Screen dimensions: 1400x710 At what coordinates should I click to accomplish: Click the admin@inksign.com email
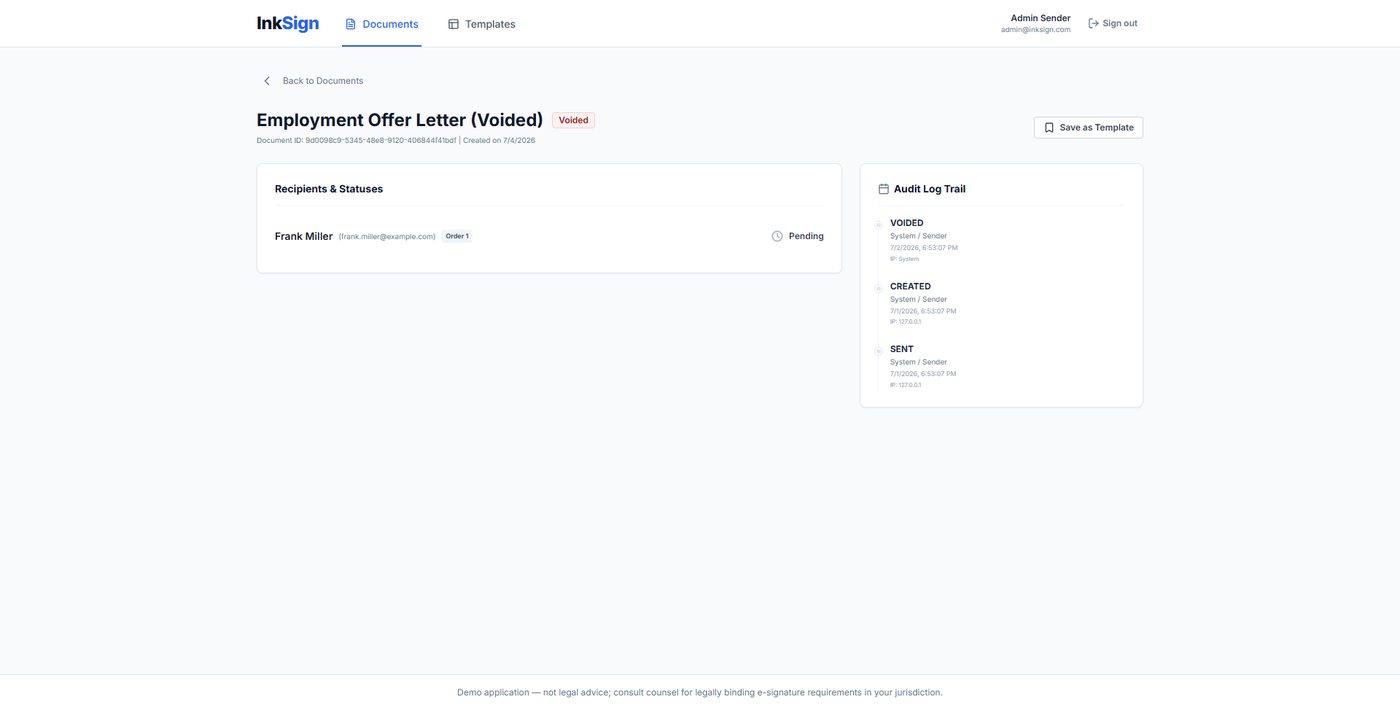click(x=1036, y=30)
